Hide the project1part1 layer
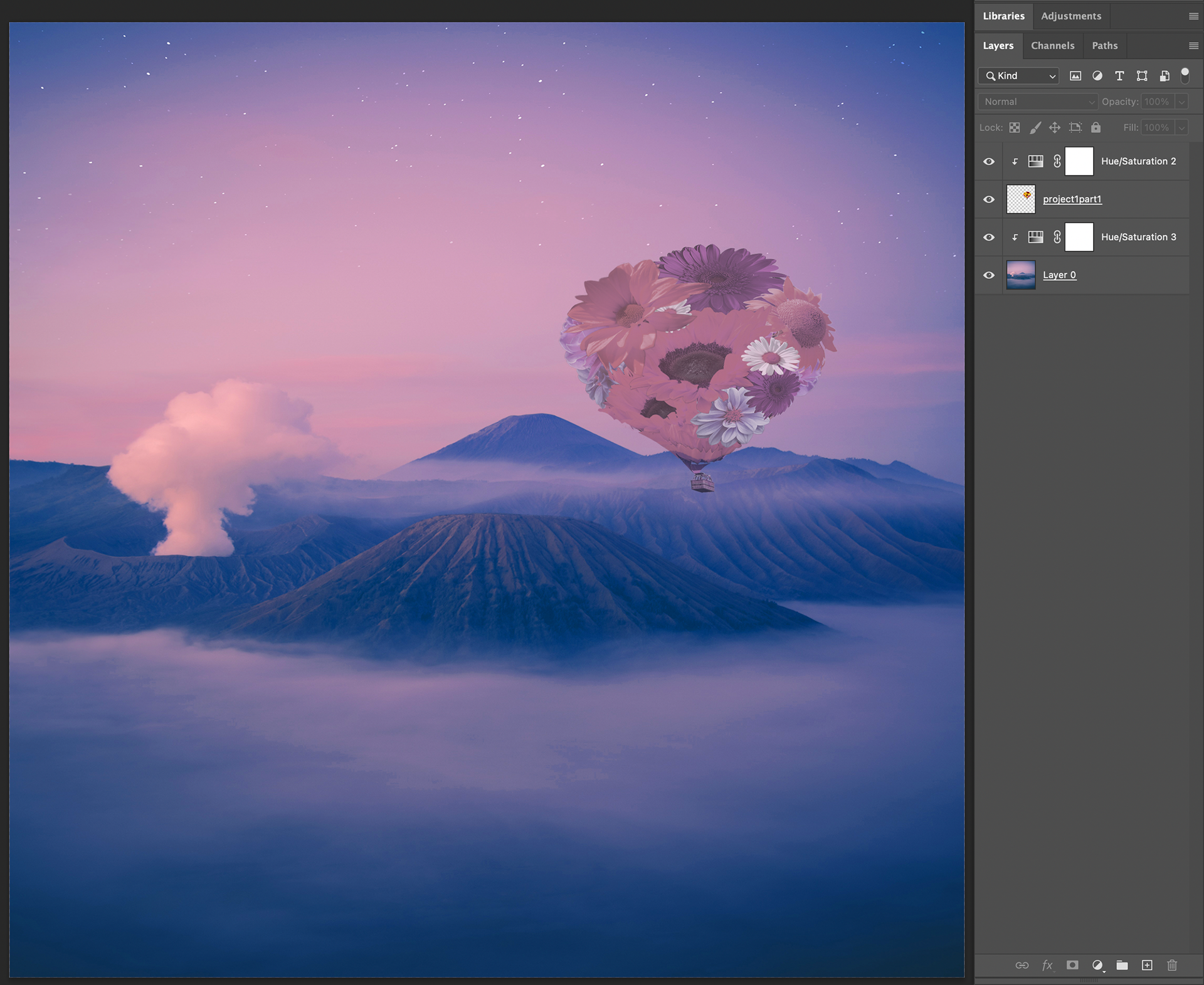1204x985 pixels. (989, 199)
